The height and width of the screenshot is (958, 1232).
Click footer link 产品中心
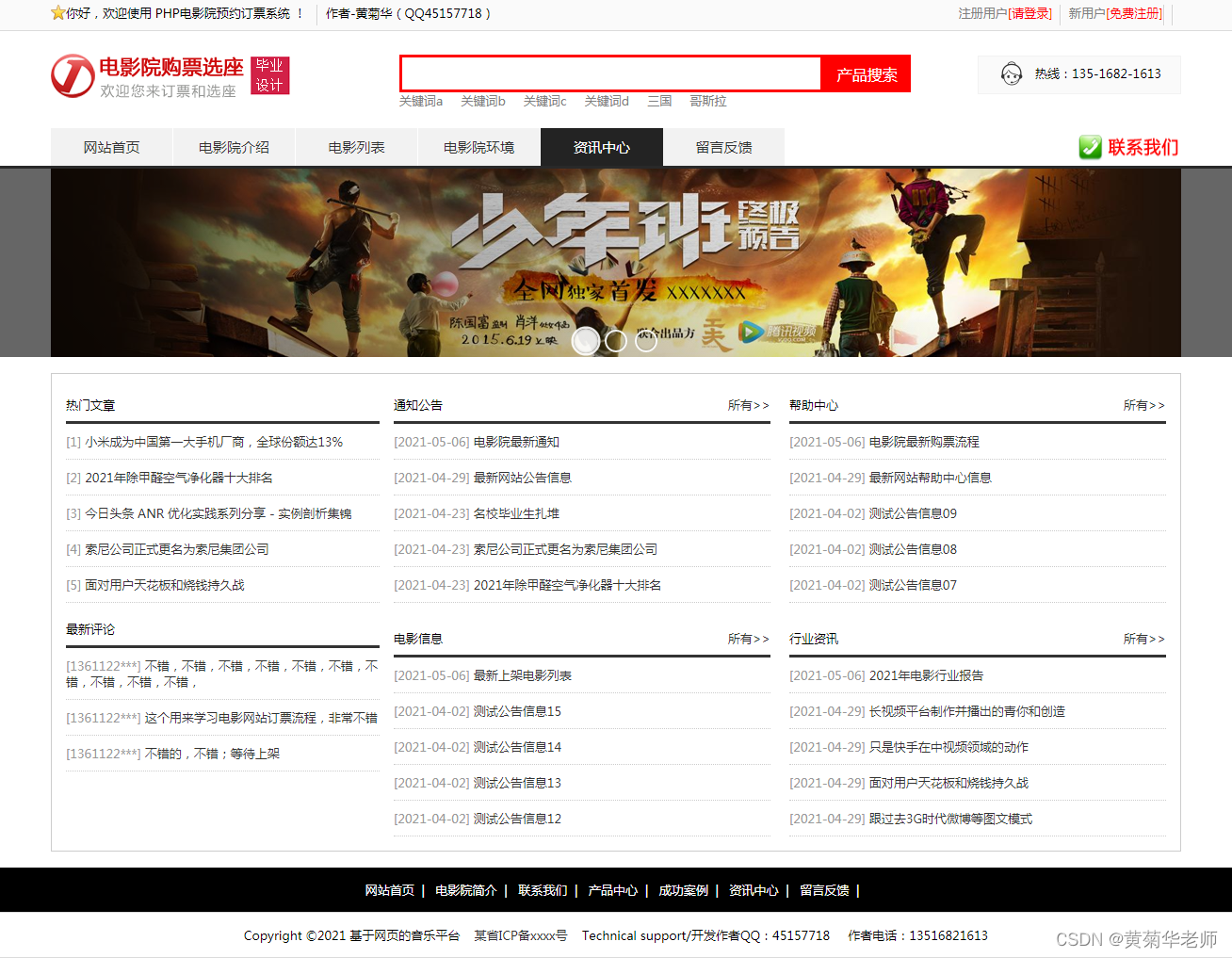(612, 890)
